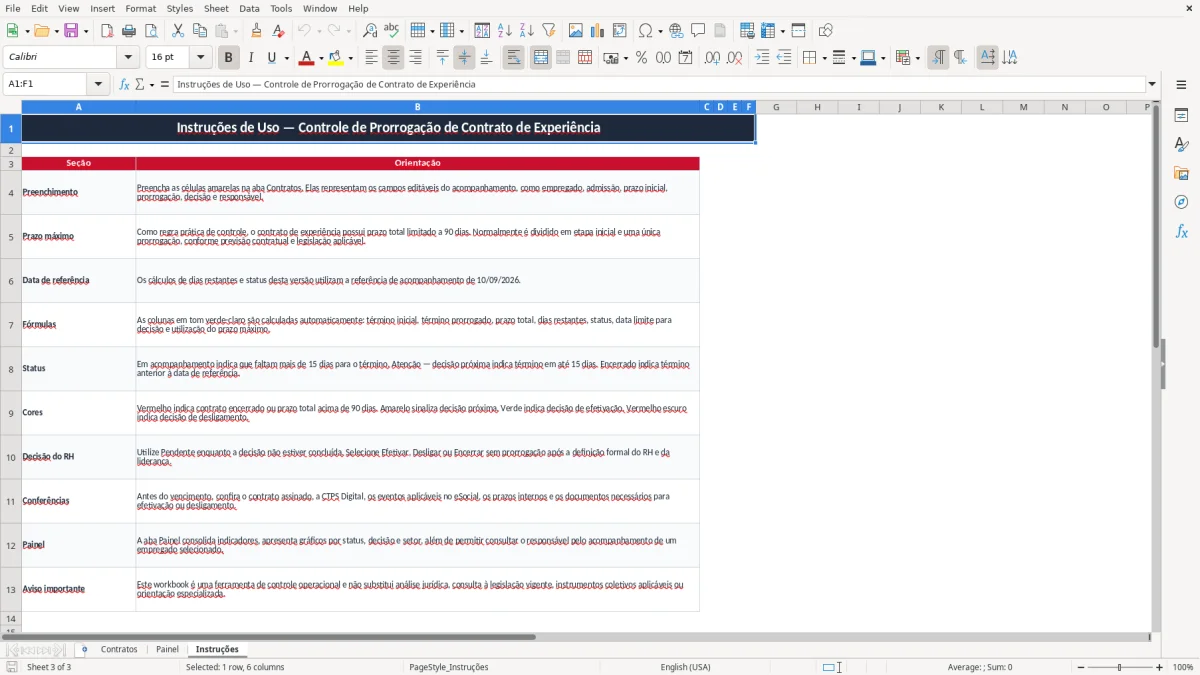Click the Insert Hyperlink globe icon

click(676, 31)
